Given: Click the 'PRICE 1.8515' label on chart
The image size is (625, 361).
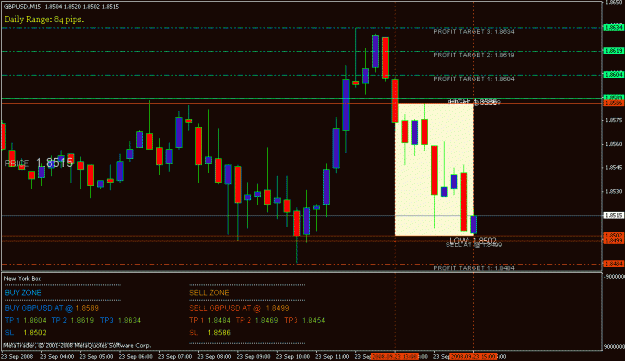Looking at the screenshot, I should [39, 163].
